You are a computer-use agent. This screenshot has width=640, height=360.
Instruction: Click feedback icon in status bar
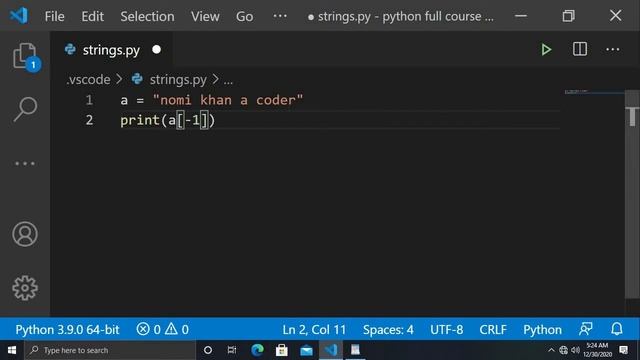586,329
